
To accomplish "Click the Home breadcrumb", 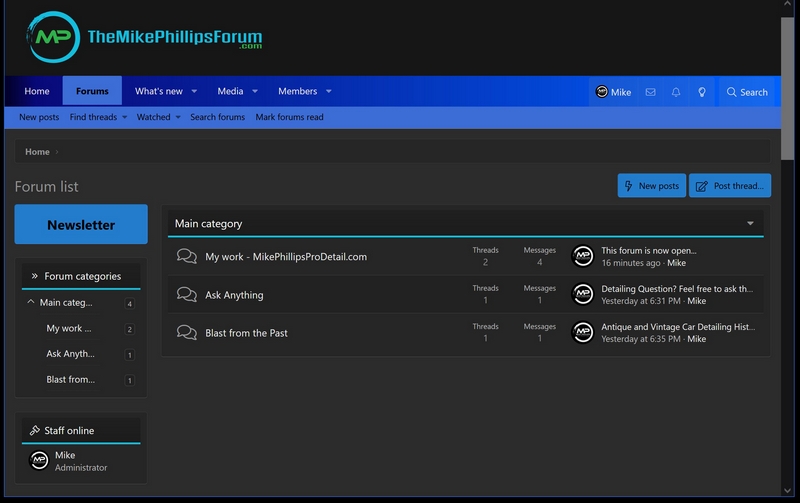I will (37, 152).
